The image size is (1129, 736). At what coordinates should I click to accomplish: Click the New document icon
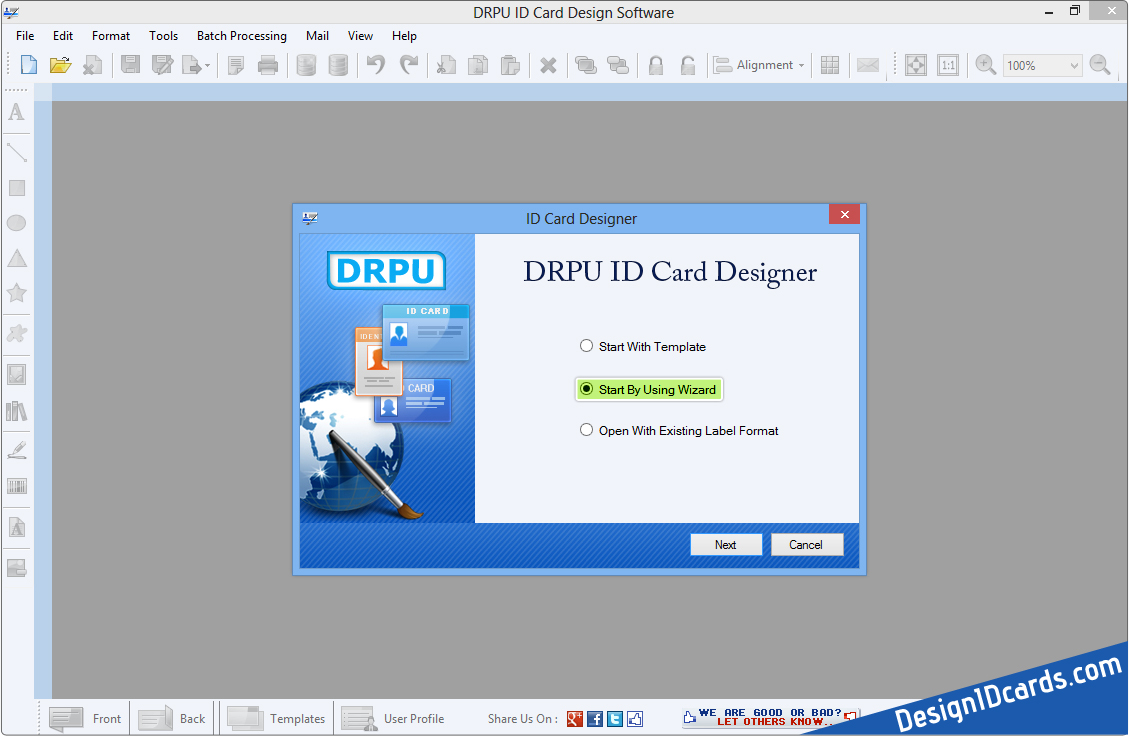click(x=29, y=65)
